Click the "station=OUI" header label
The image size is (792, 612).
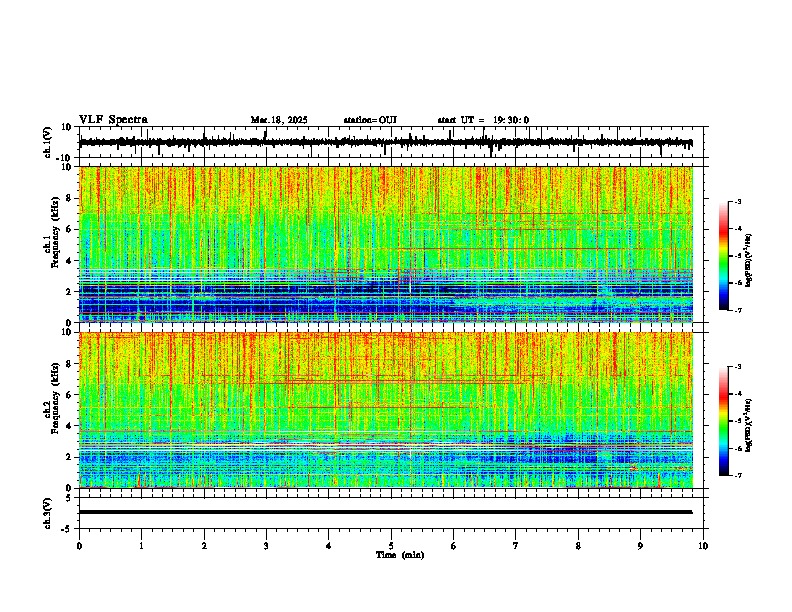click(370, 120)
